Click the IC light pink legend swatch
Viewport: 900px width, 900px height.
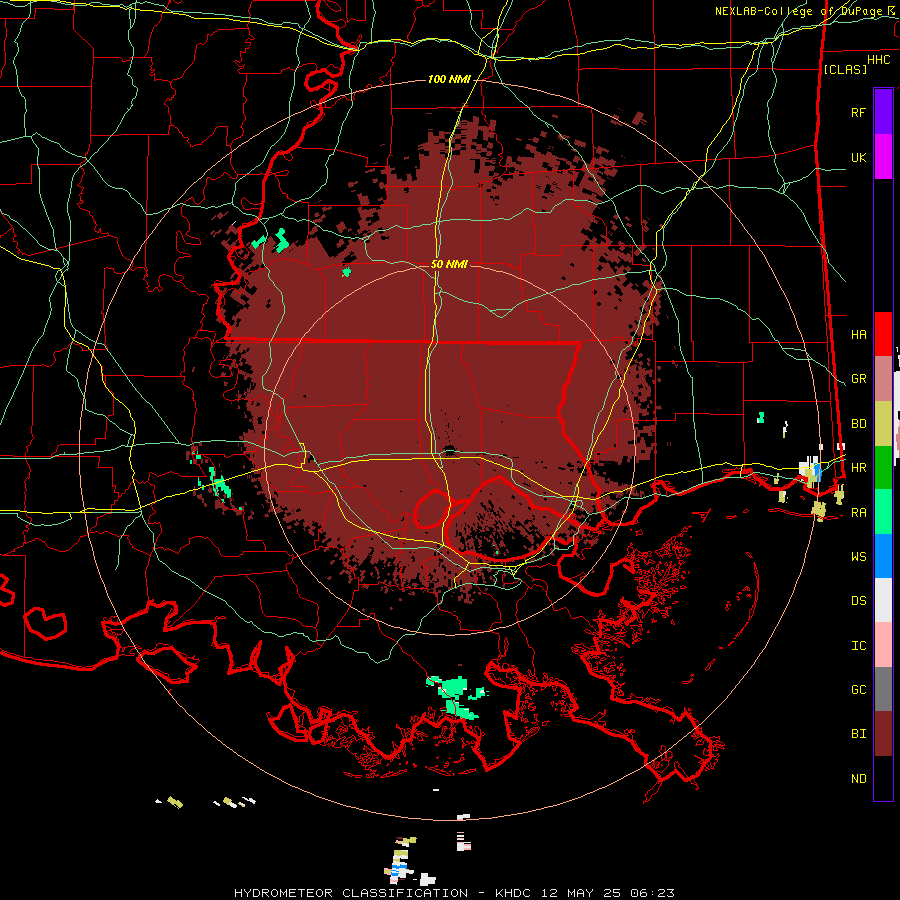coord(883,645)
